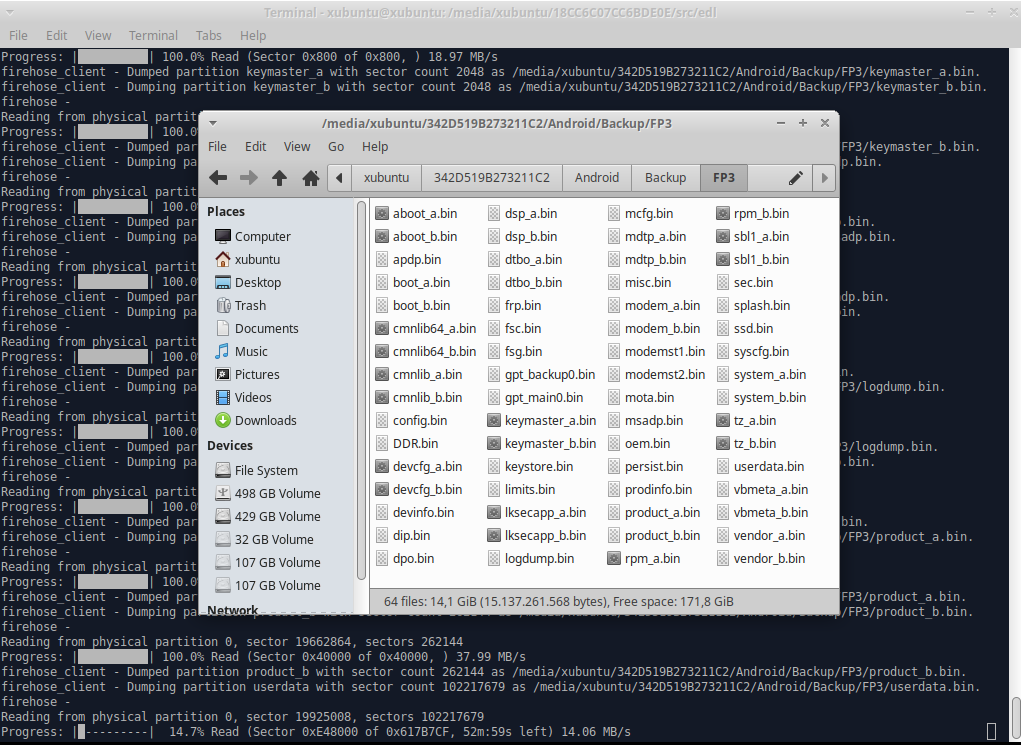Select the boot_a.bin file
The image size is (1021, 745).
click(421, 282)
